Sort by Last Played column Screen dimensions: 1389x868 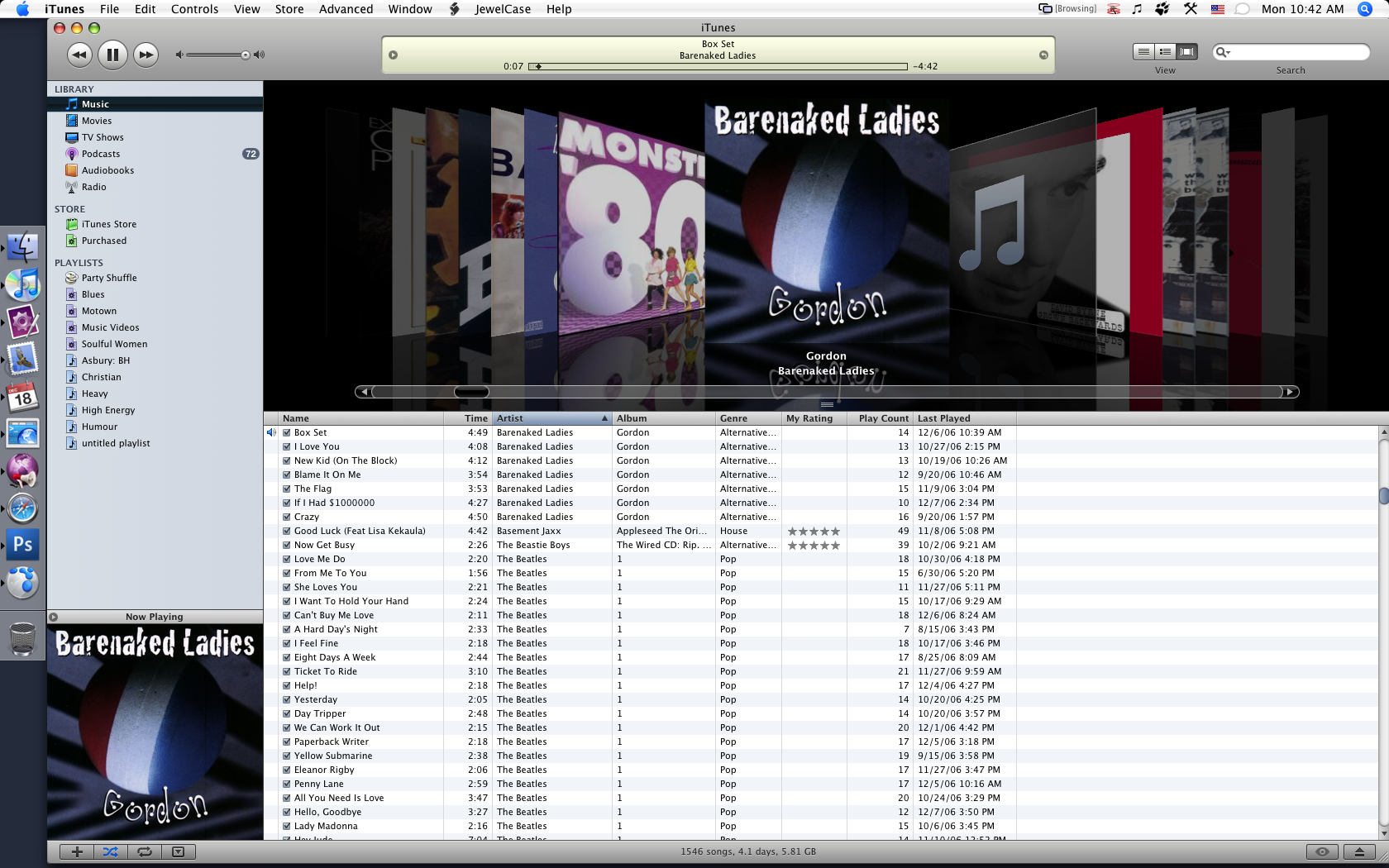tap(965, 418)
